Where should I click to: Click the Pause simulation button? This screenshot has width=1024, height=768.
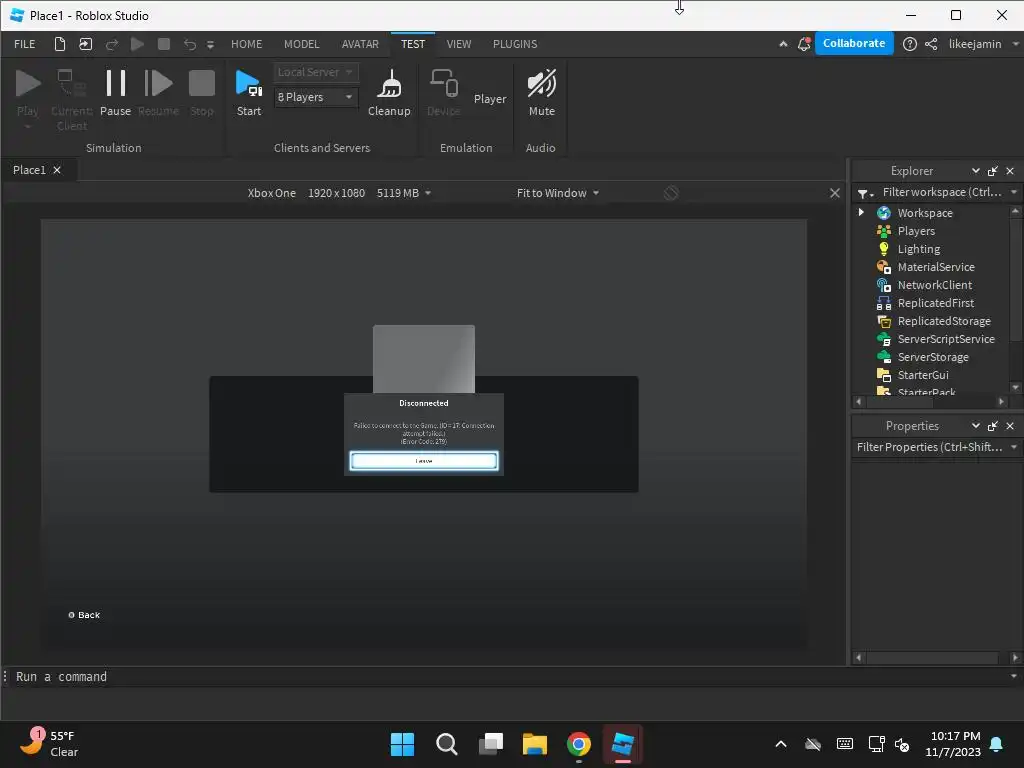[x=115, y=92]
